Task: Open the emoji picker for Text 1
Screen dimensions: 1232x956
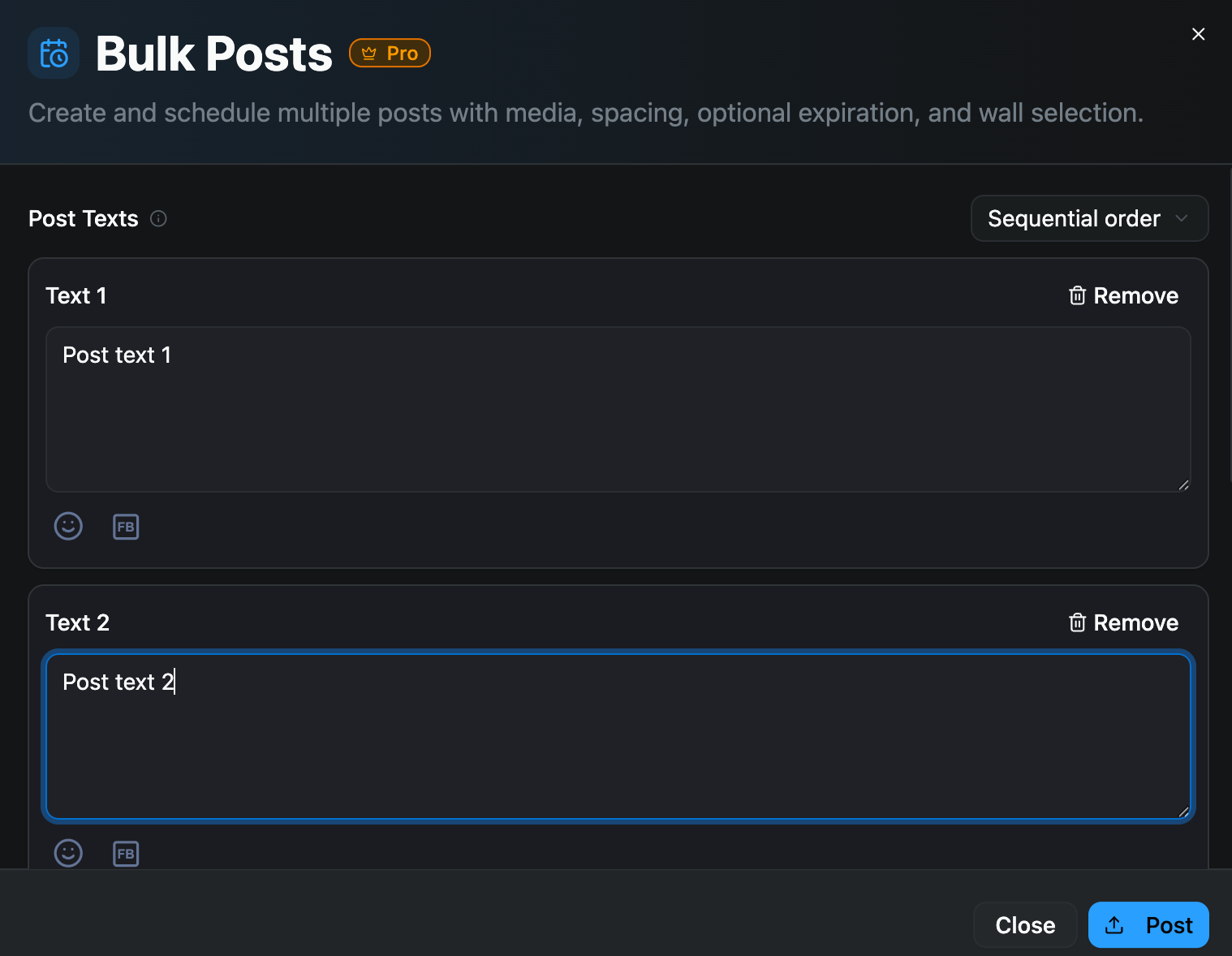Action: pos(68,526)
